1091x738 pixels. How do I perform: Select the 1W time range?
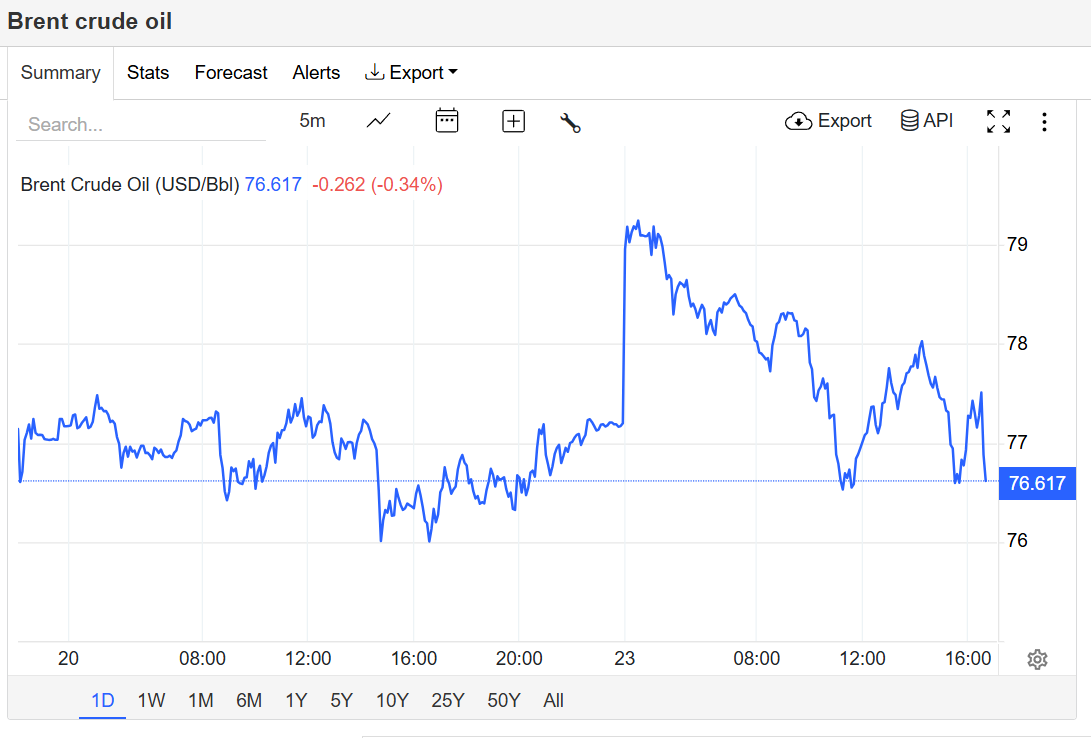point(151,700)
